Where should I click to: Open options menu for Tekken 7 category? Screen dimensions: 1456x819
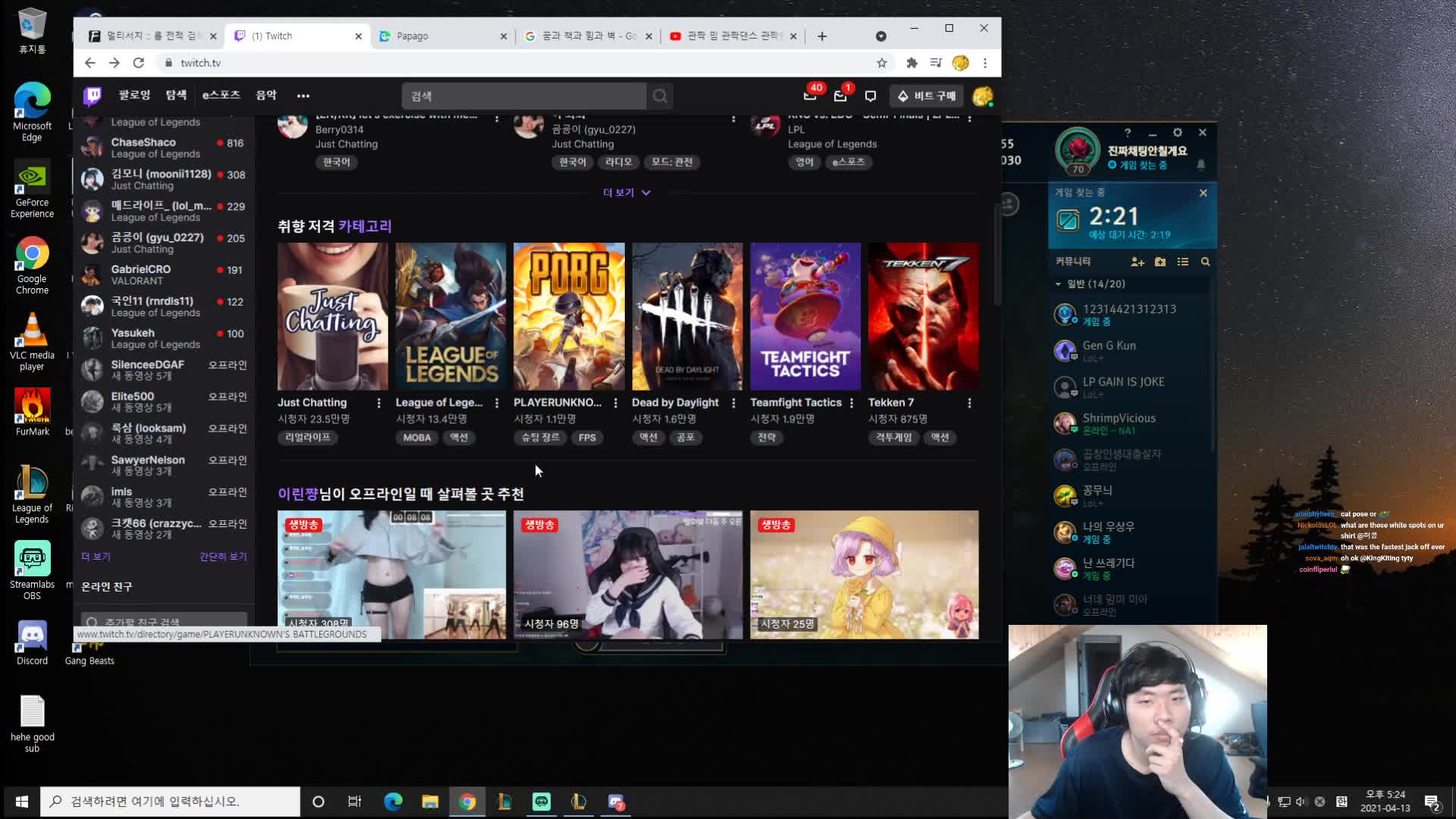969,403
